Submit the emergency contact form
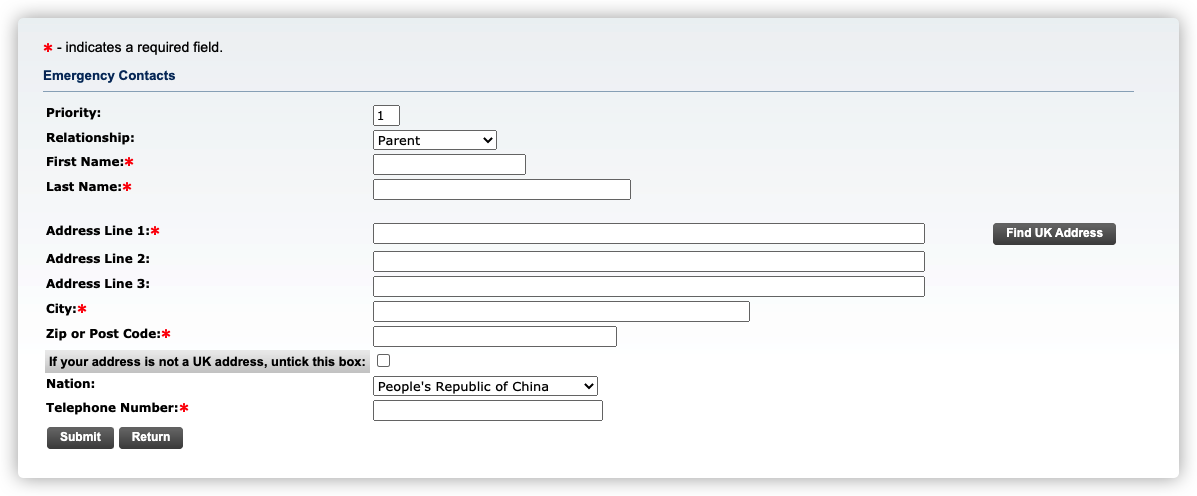 (80, 437)
